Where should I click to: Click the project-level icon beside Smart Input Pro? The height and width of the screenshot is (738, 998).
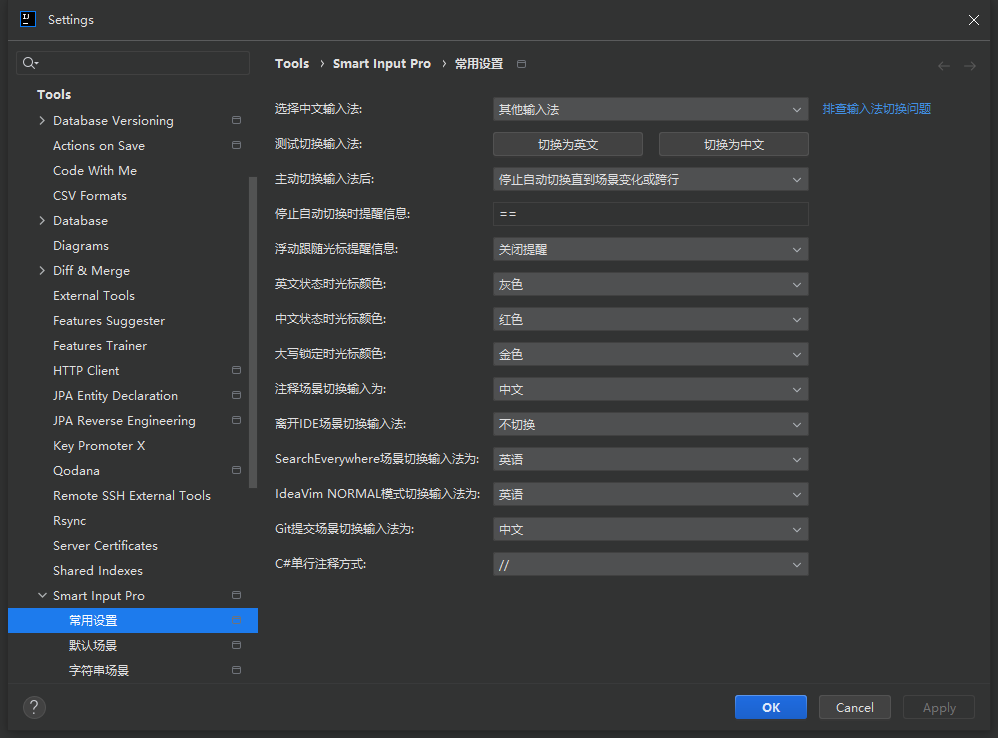click(x=236, y=595)
